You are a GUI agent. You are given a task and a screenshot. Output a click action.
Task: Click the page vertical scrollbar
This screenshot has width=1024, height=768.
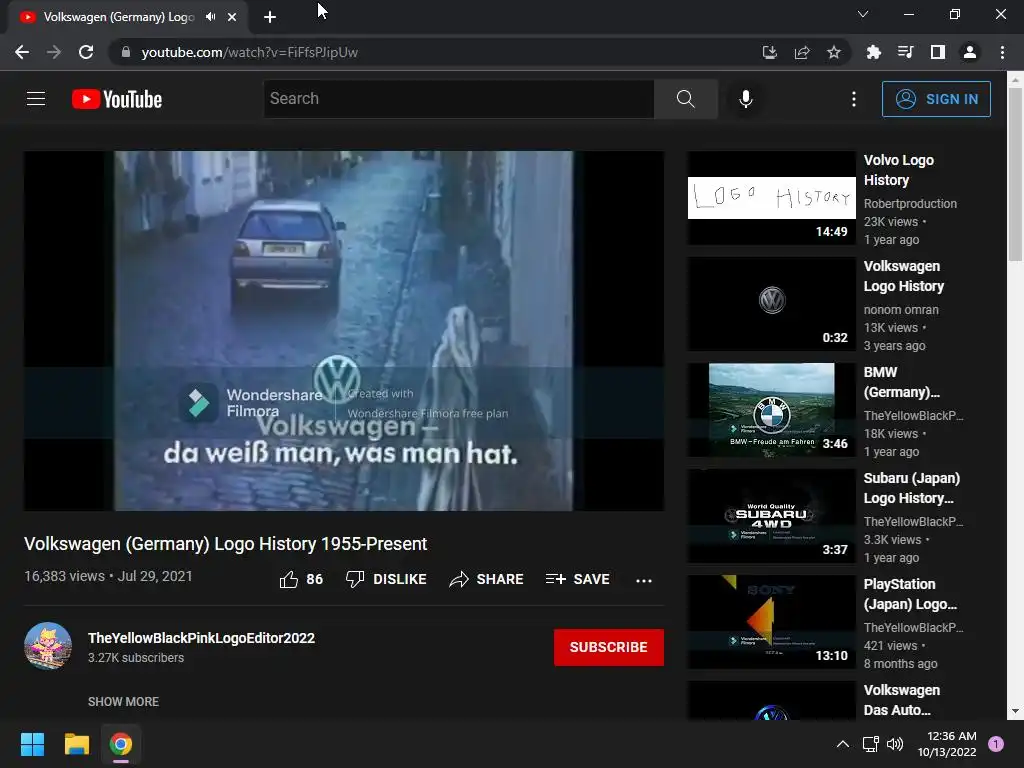pos(1016,175)
